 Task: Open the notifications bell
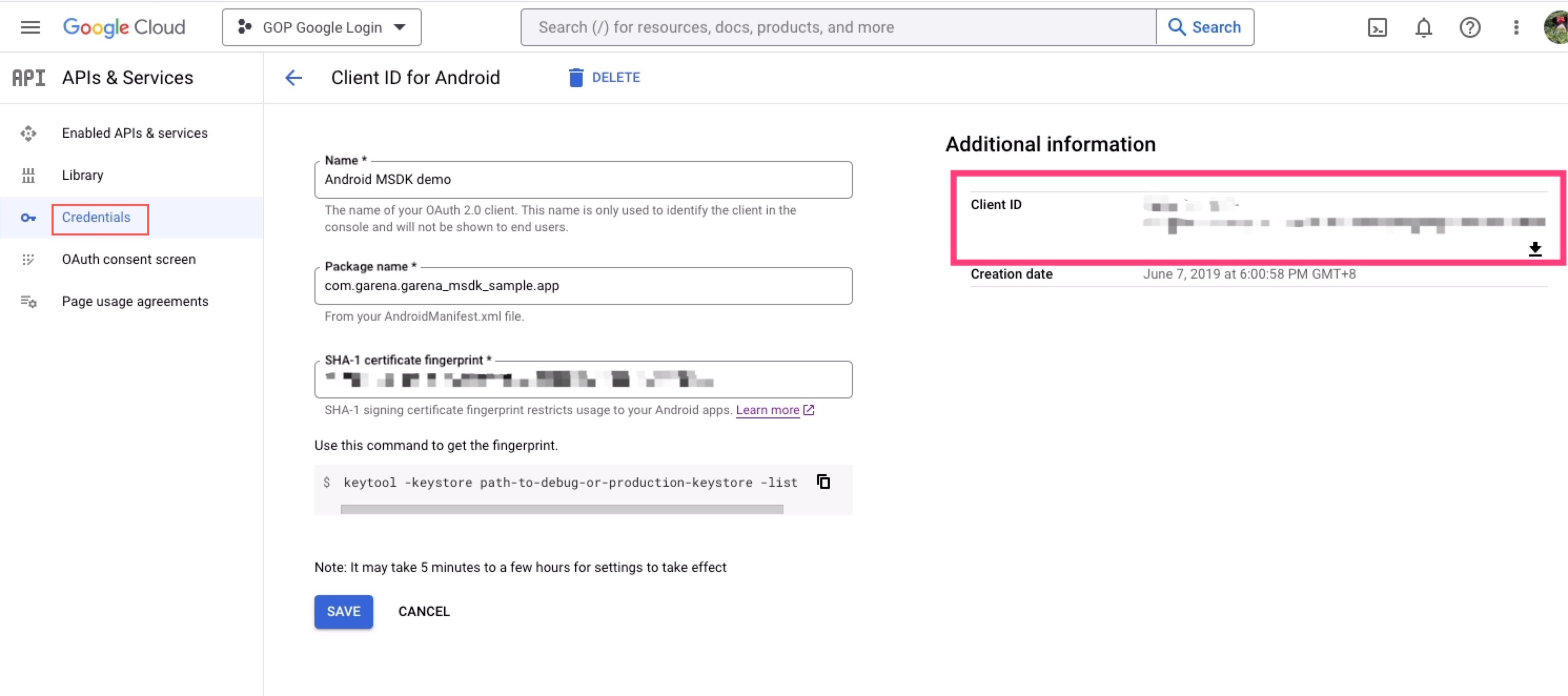1424,27
